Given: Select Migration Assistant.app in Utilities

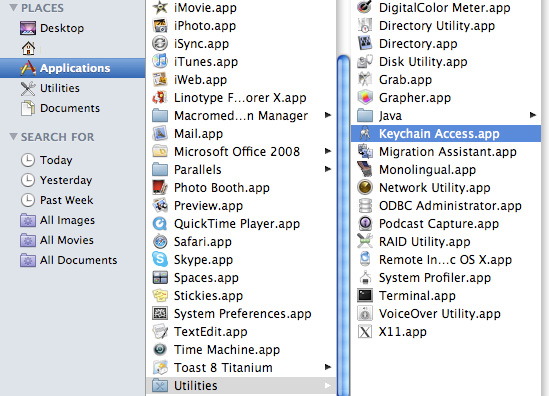Looking at the screenshot, I should pos(446,152).
